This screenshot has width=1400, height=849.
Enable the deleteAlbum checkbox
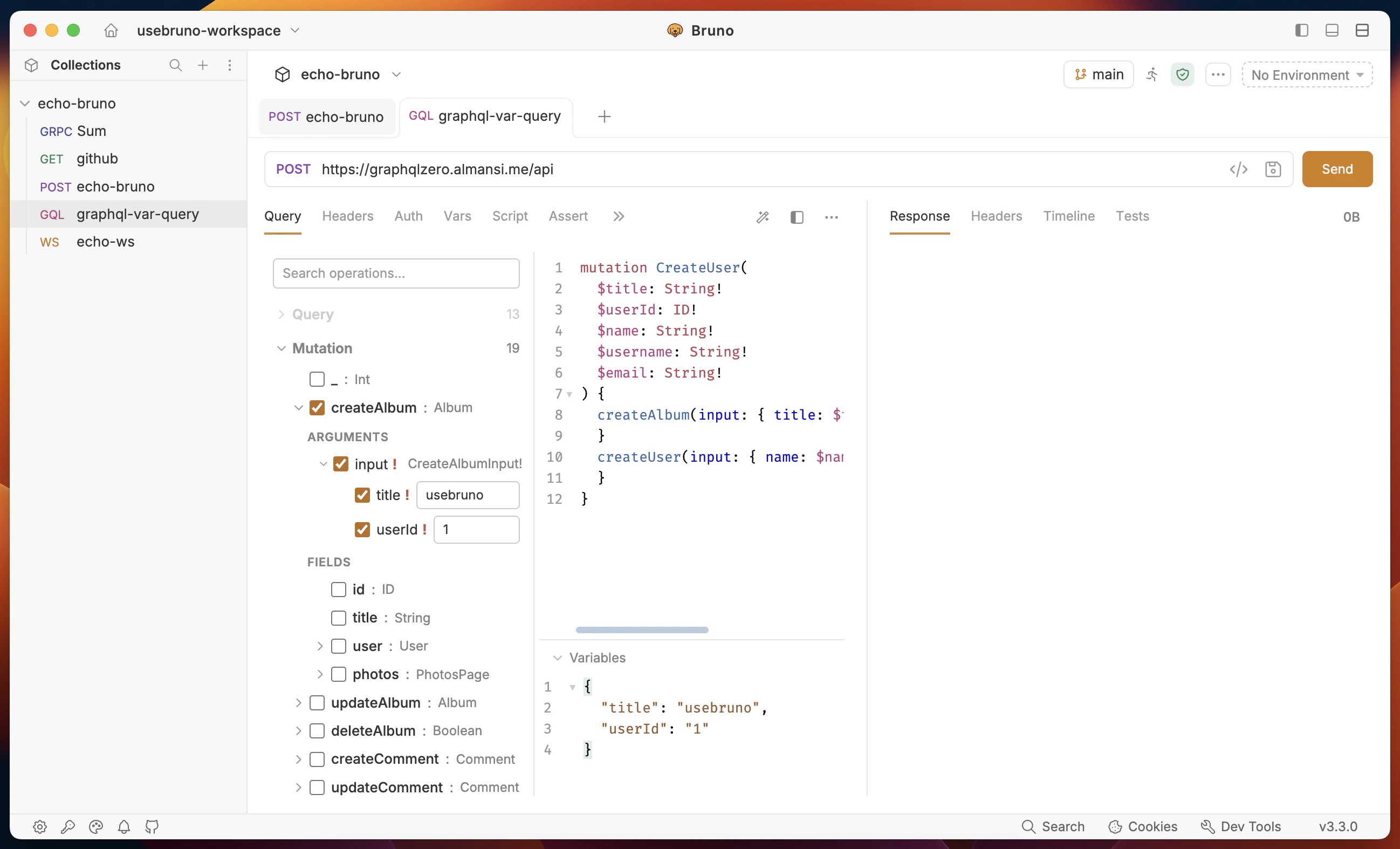(x=317, y=730)
